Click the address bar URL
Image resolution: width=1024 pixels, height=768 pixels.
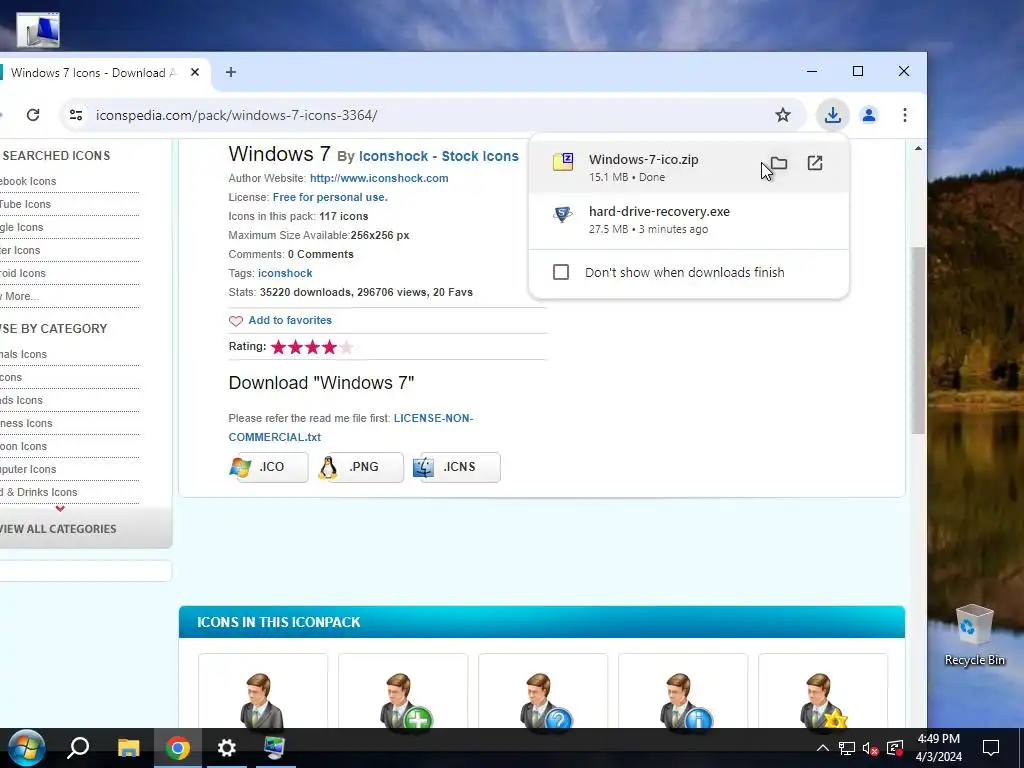coord(236,115)
